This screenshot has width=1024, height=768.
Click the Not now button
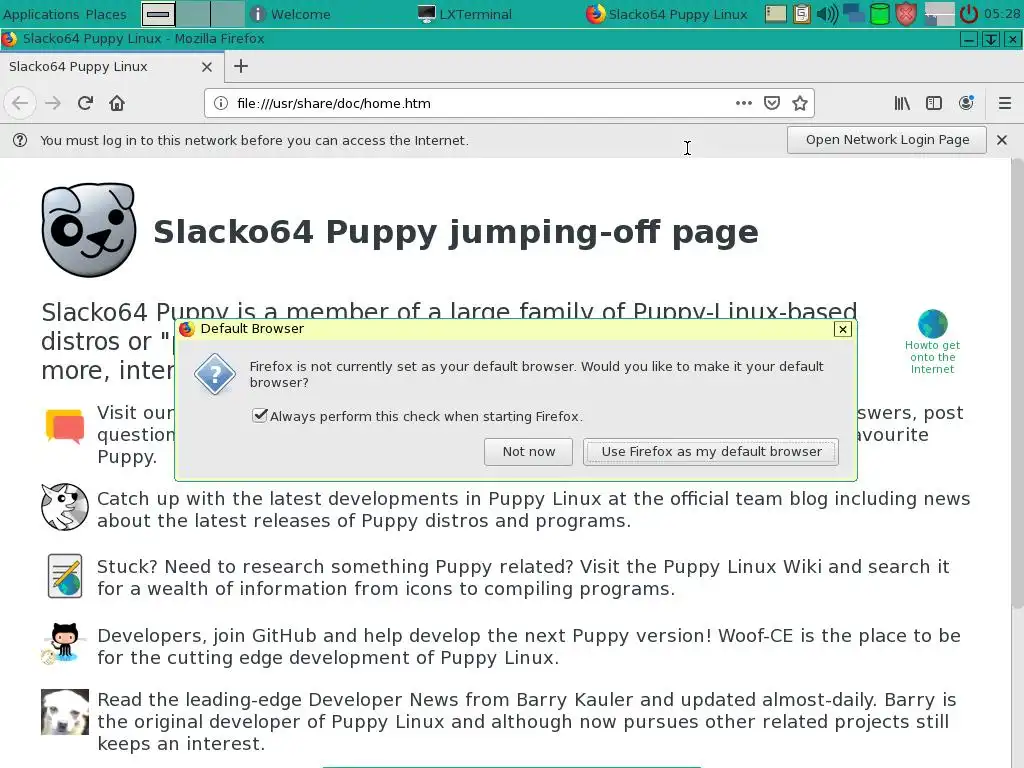pos(528,451)
